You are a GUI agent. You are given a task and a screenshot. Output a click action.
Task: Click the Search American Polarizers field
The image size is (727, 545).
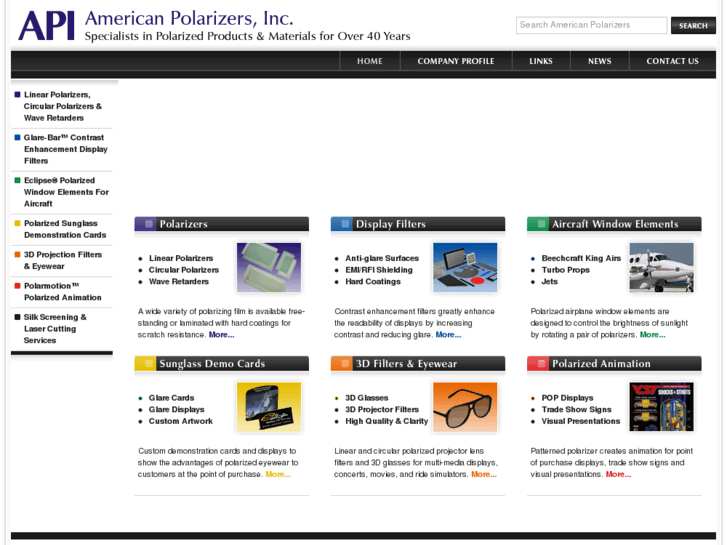coord(591,25)
